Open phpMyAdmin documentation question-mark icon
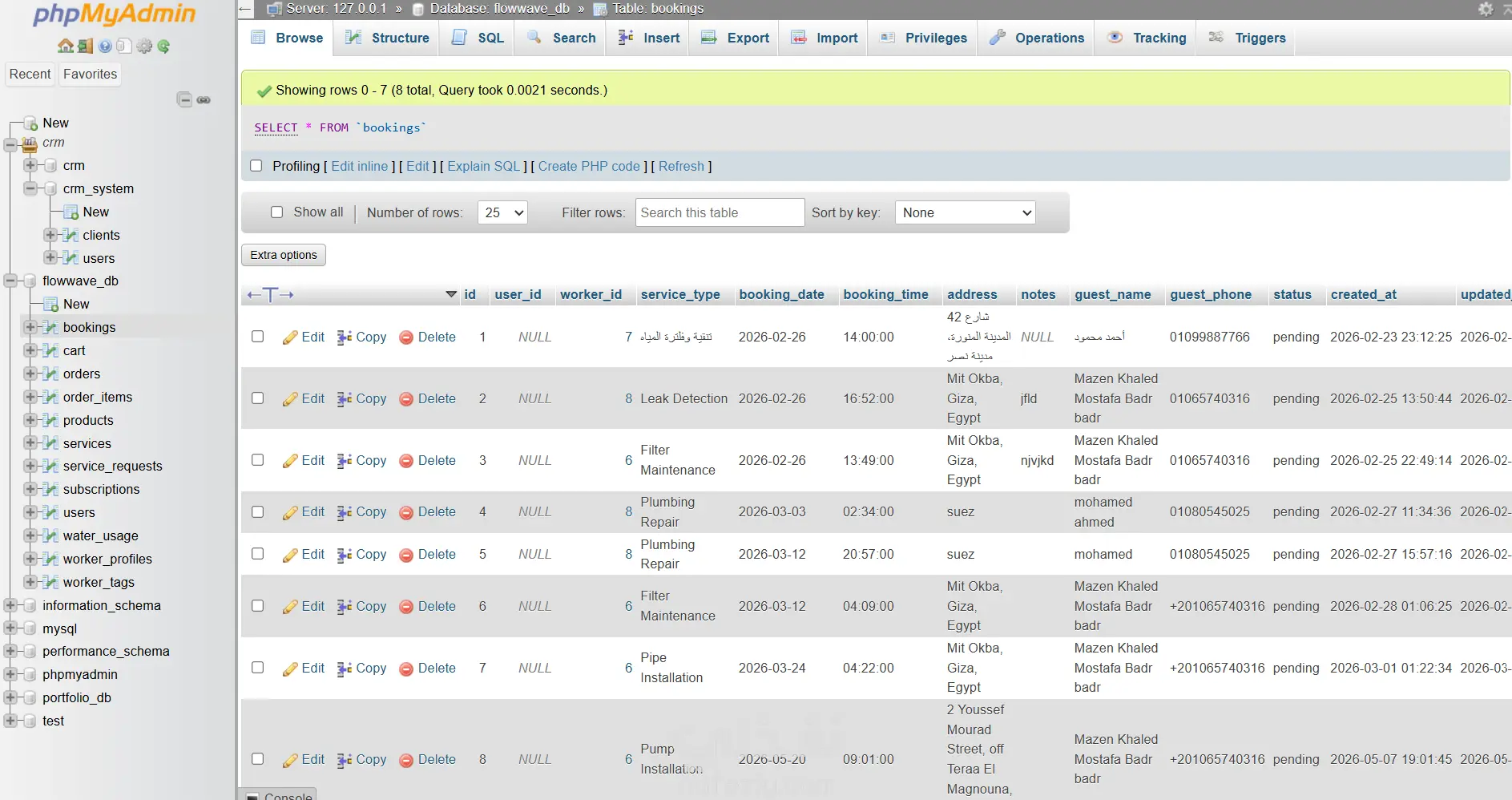 (105, 46)
